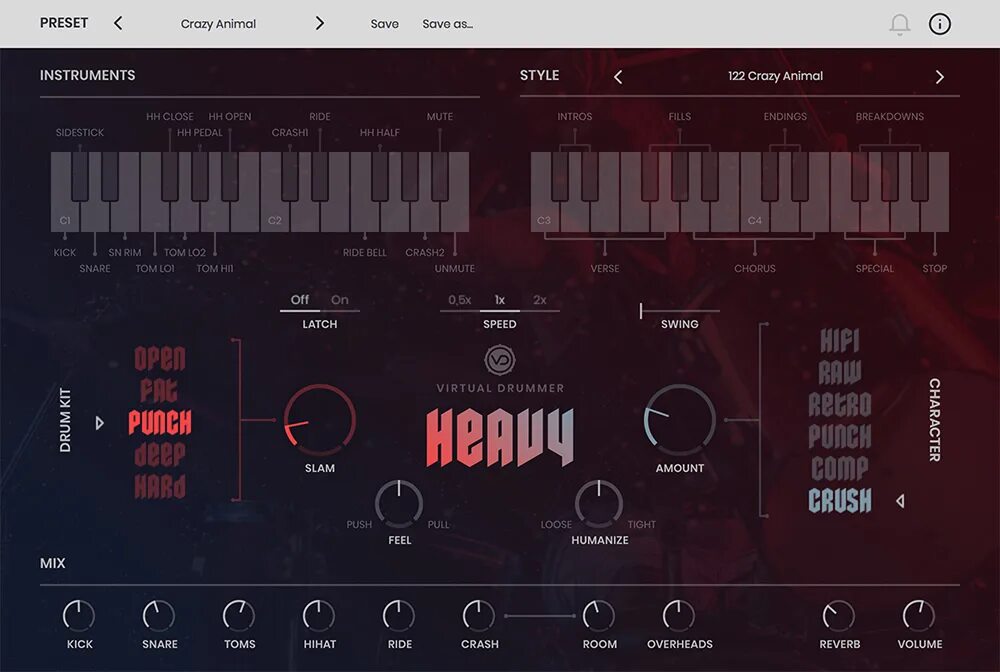Select HiFi character
The width and height of the screenshot is (1000, 672).
click(x=840, y=340)
